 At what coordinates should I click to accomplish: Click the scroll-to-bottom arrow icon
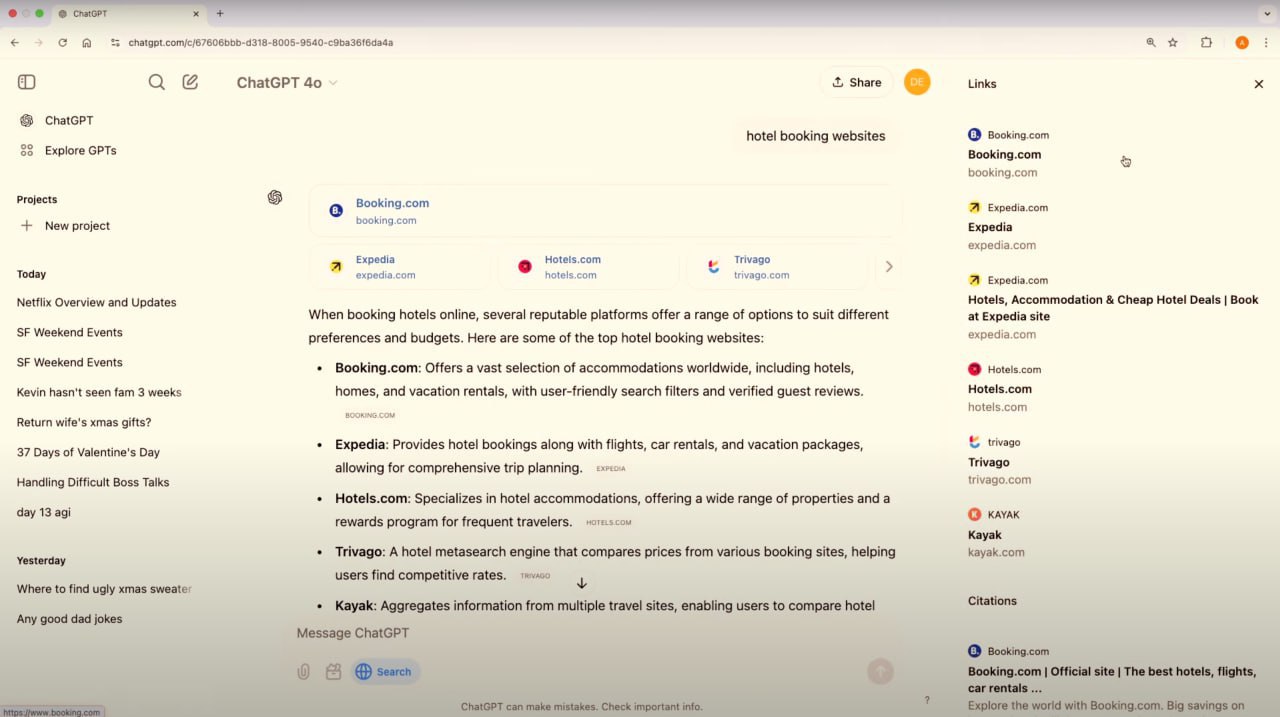click(x=581, y=583)
